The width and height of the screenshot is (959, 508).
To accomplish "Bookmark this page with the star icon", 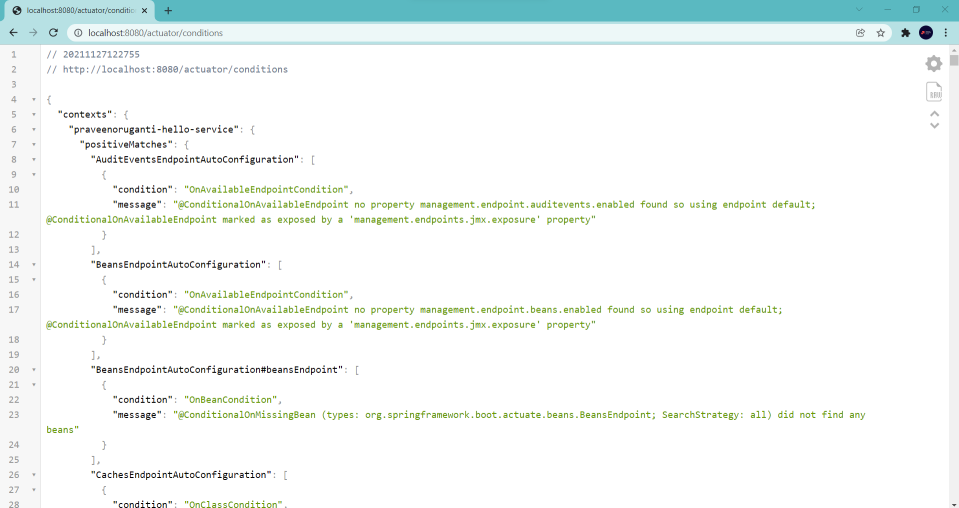I will click(881, 33).
